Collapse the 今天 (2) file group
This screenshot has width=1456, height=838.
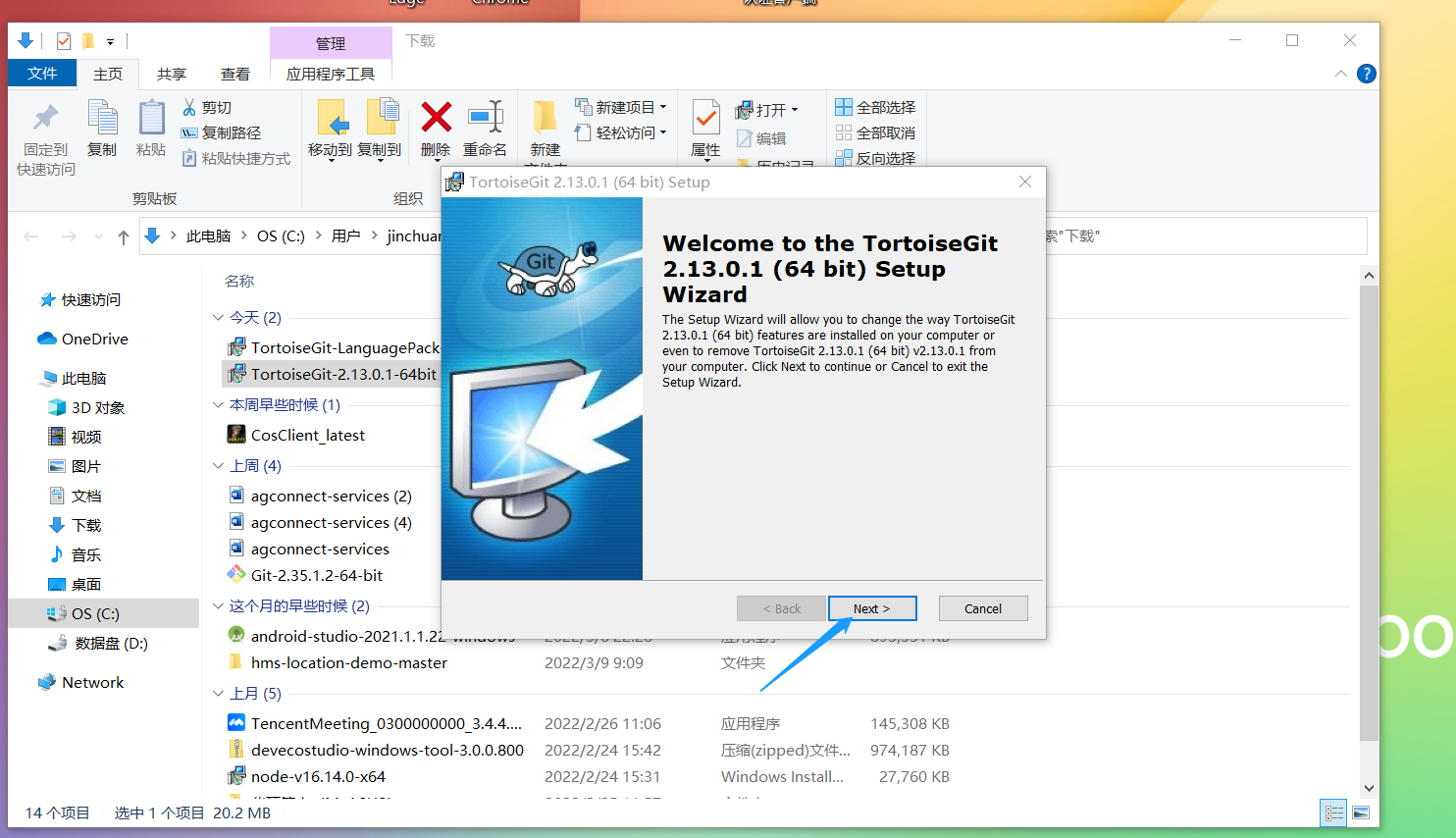coord(218,318)
